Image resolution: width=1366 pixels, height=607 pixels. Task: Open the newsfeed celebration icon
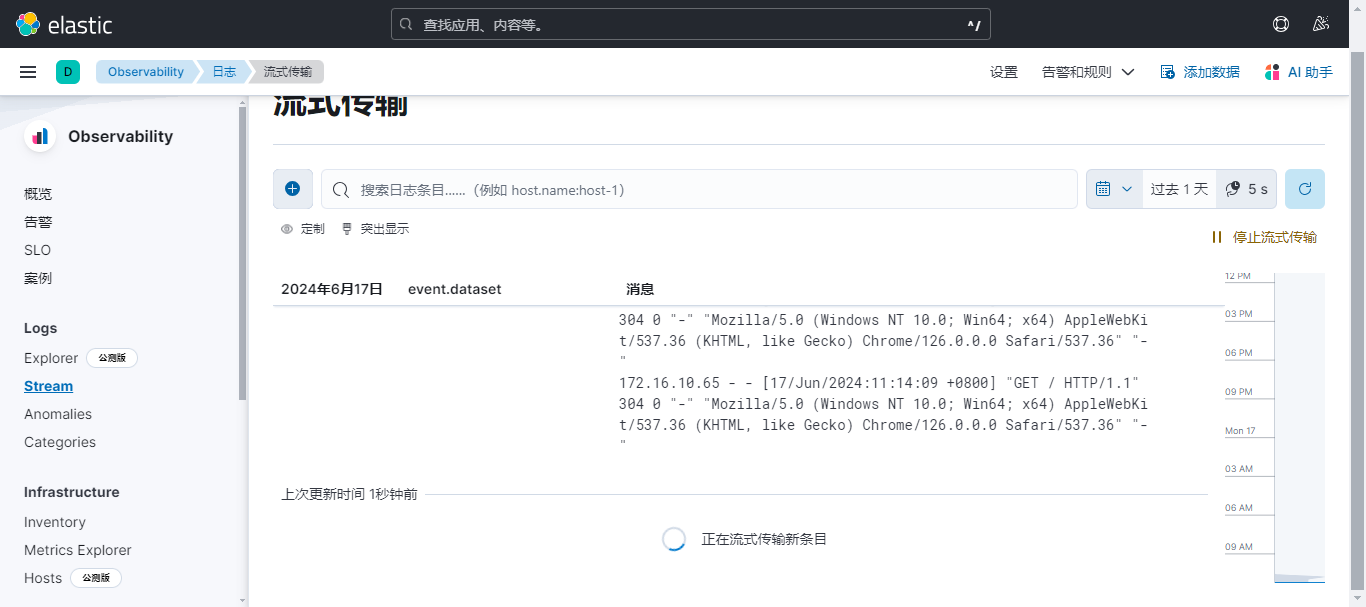tap(1321, 24)
